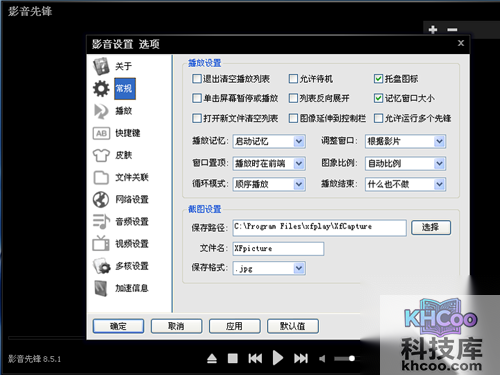The image size is (500, 375).
Task: Go to the 文件关联 settings category
Action: [132, 178]
